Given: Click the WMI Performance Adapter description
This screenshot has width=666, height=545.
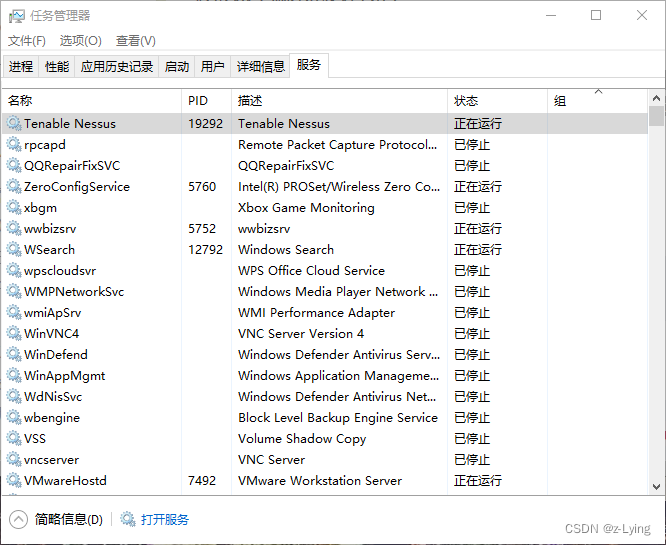Looking at the screenshot, I should tap(316, 313).
